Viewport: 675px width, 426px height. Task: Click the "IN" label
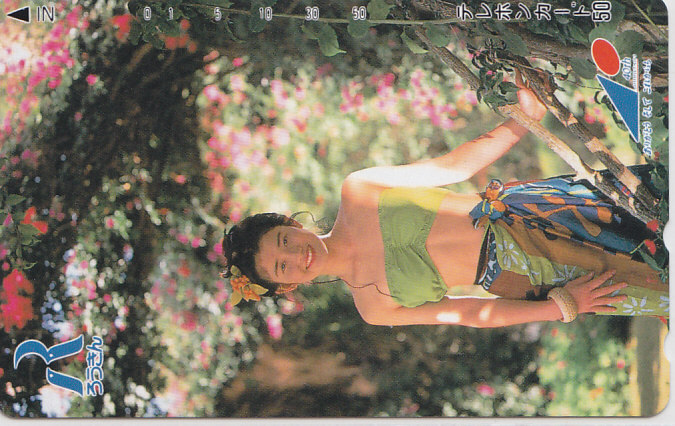pyautogui.click(x=46, y=15)
